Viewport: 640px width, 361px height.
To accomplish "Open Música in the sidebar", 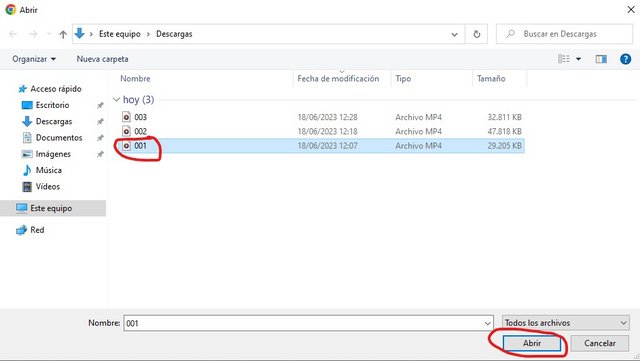I will (49, 170).
